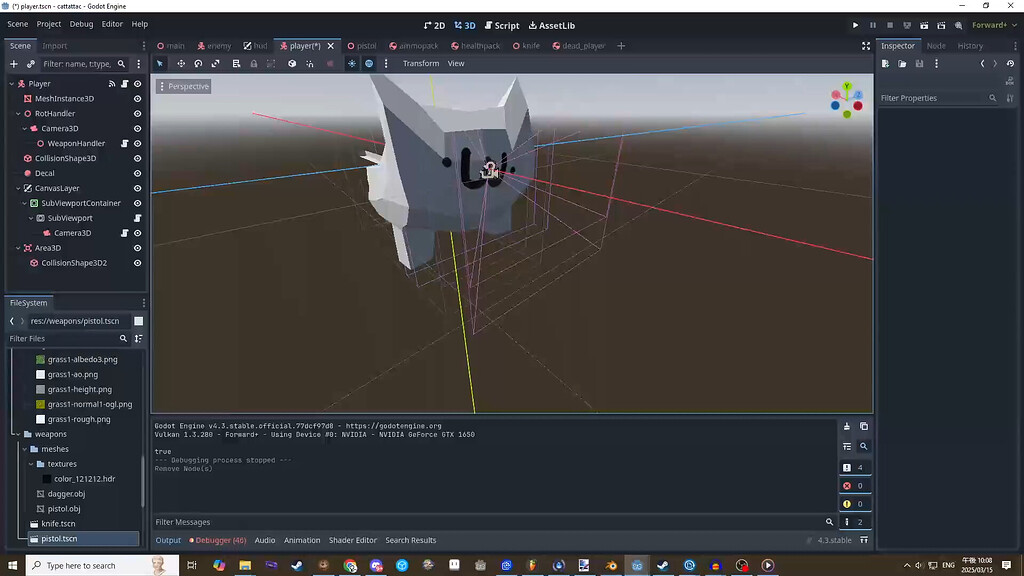The height and width of the screenshot is (576, 1024).
Task: Toggle visibility of RotHandler node
Action: coord(138,114)
